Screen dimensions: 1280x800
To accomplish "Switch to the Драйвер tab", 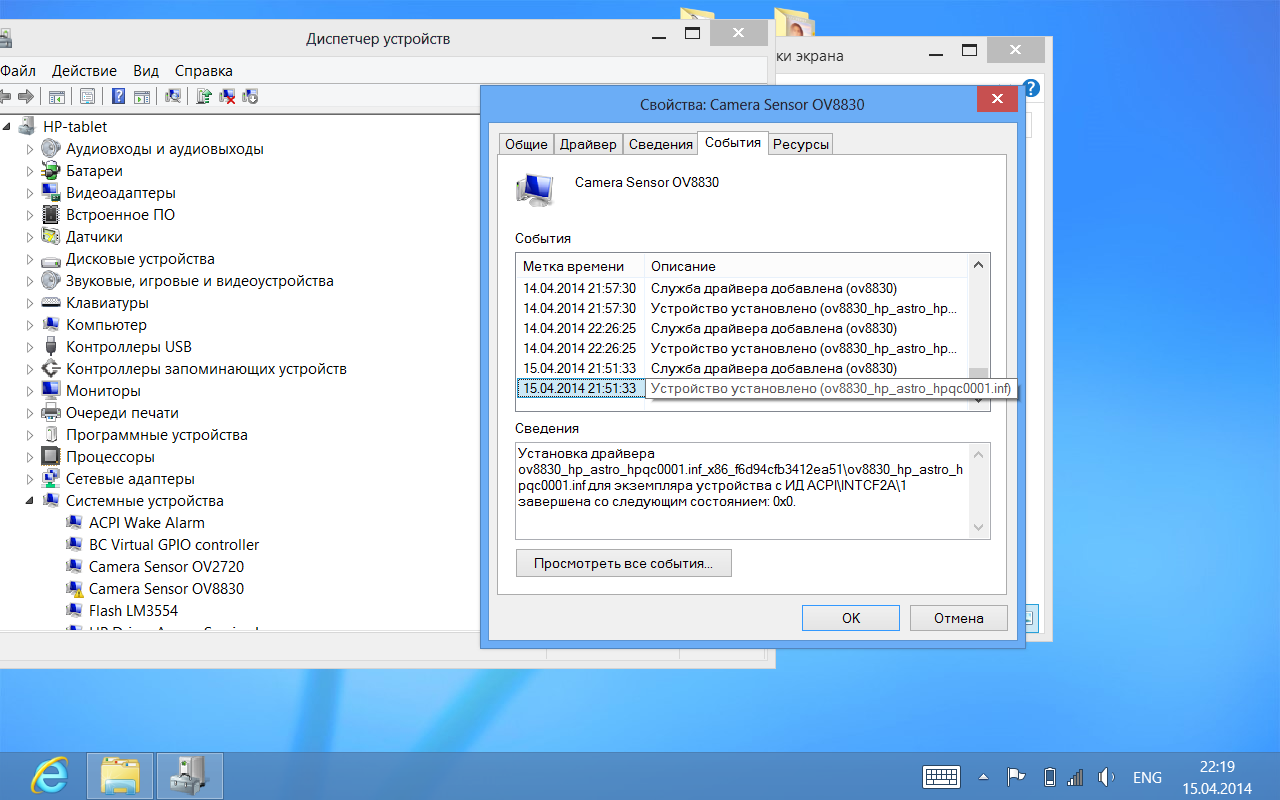I will tap(588, 144).
